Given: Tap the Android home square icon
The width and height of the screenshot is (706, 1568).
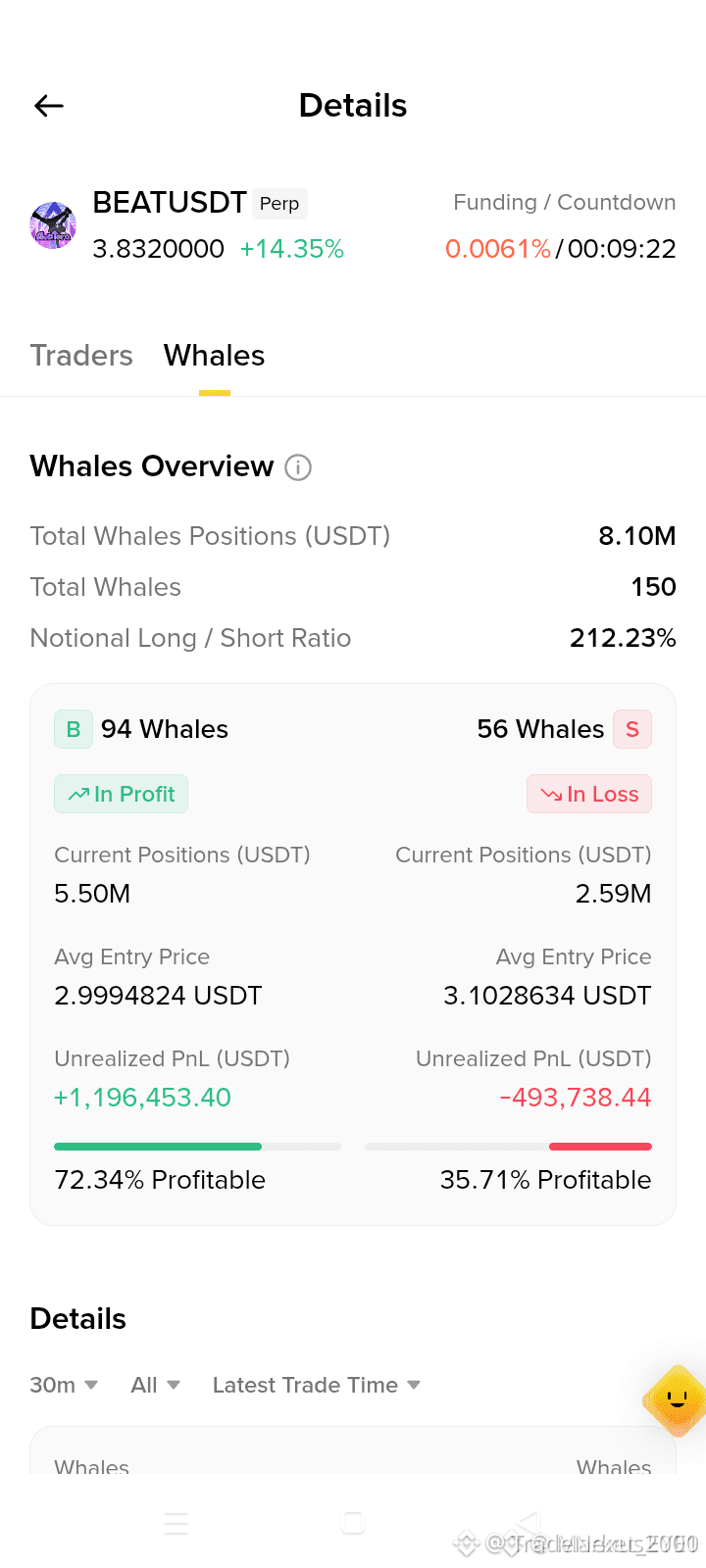Looking at the screenshot, I should coord(353,1522).
